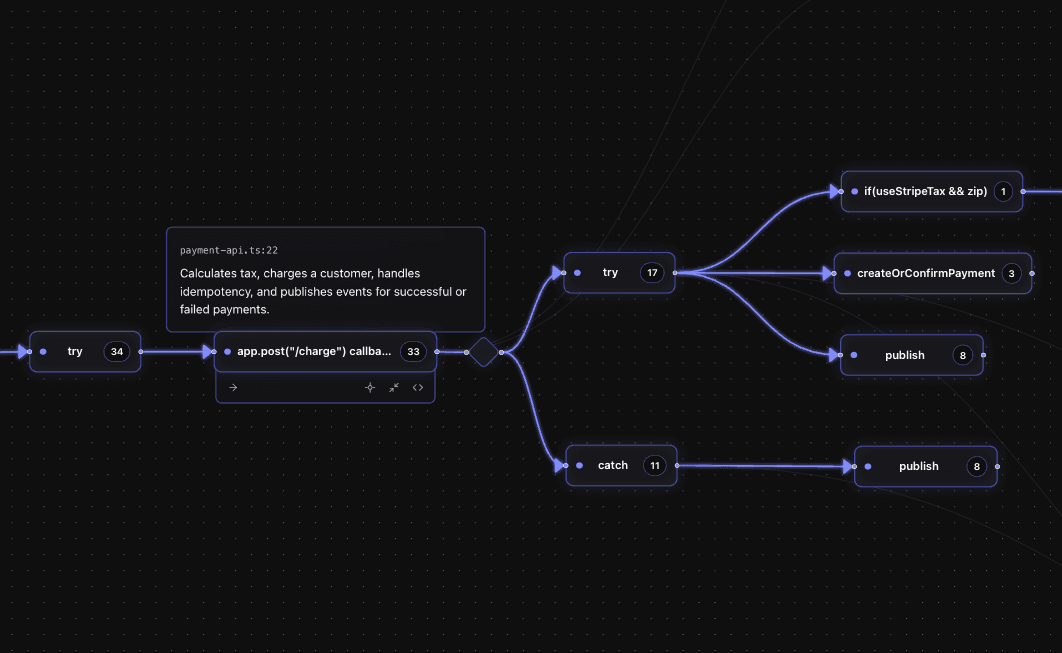Image resolution: width=1062 pixels, height=653 pixels.
Task: Click the purple dot icon on the try 17 node
Action: pos(577,272)
